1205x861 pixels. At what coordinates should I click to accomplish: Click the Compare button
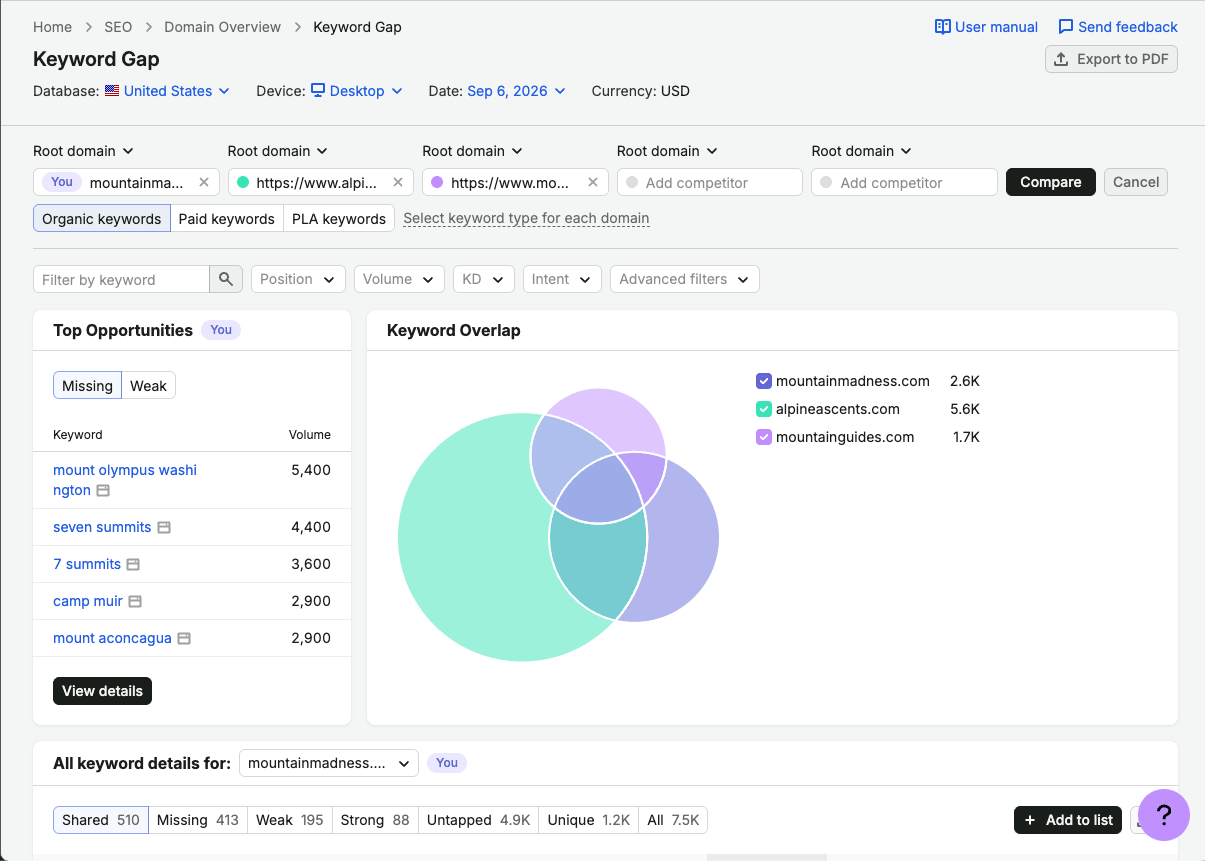[x=1051, y=182]
